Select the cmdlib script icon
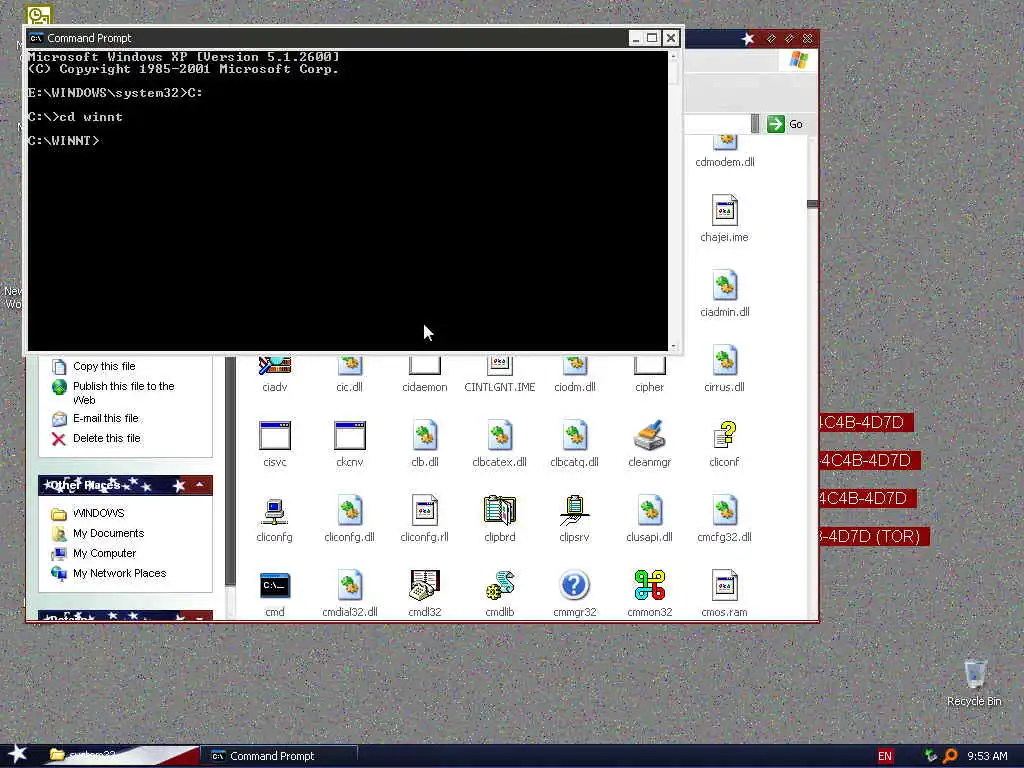 pos(500,586)
